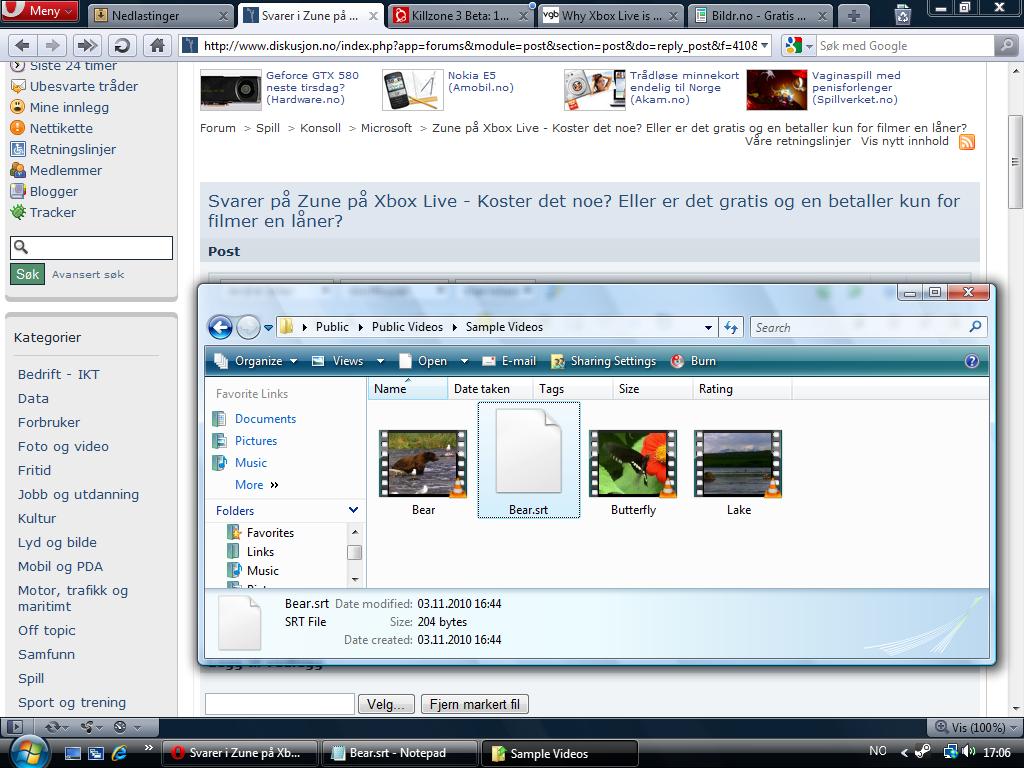Add a new Opera tab
The width and height of the screenshot is (1024, 768).
click(854, 16)
